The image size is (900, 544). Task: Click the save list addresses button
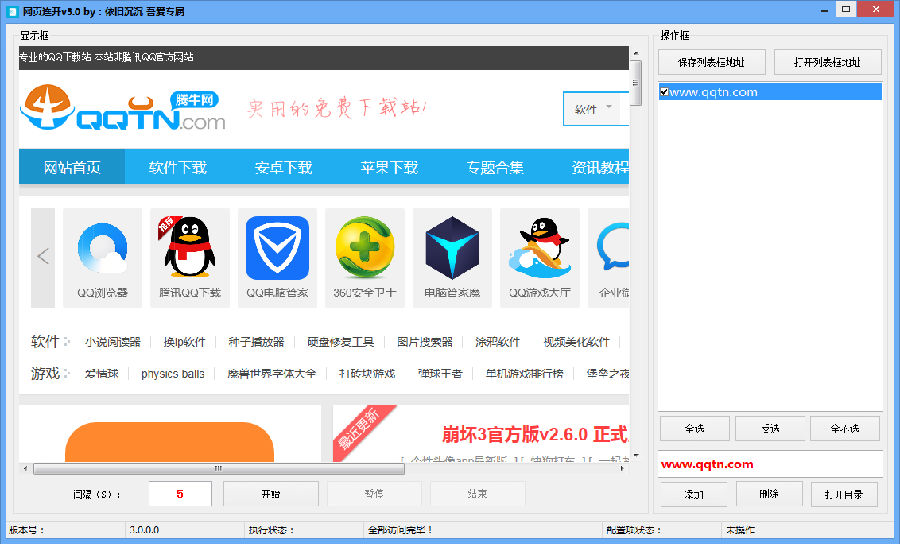point(712,62)
